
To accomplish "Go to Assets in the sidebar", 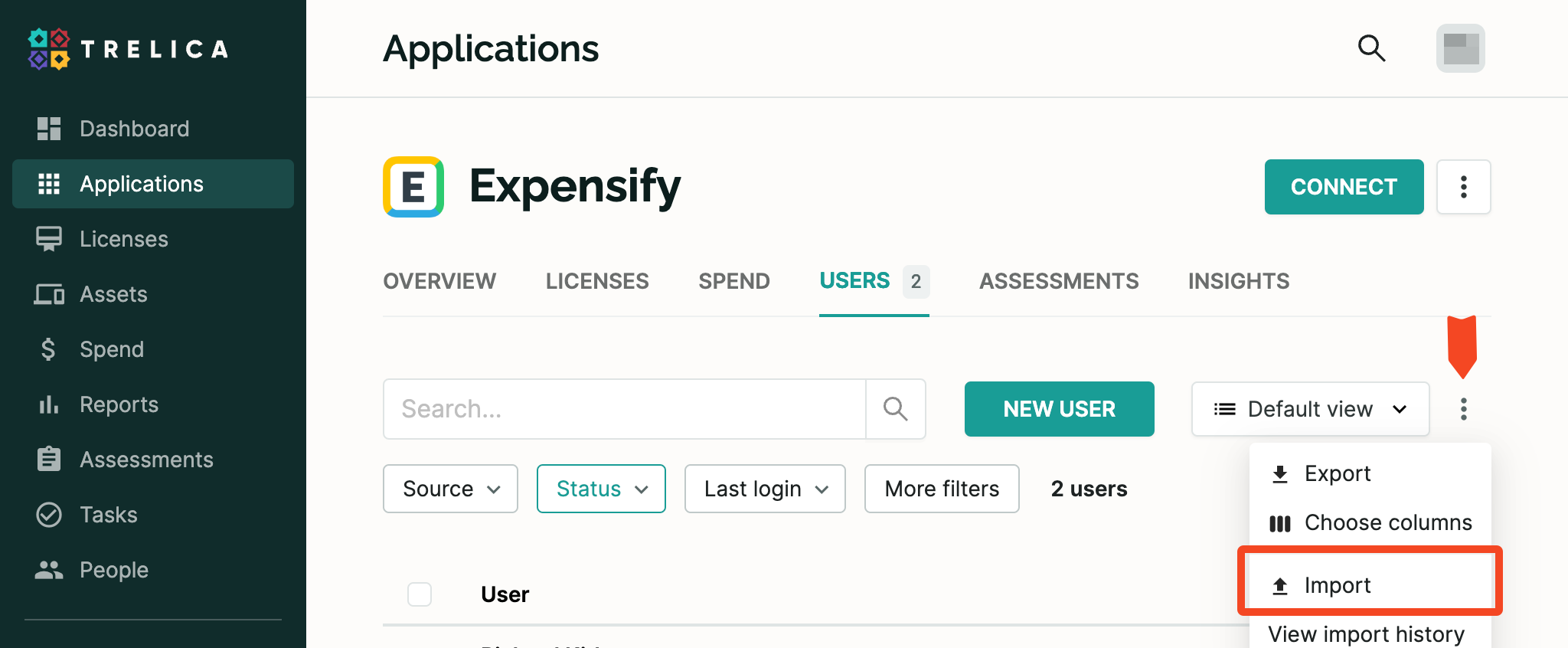I will click(x=153, y=294).
